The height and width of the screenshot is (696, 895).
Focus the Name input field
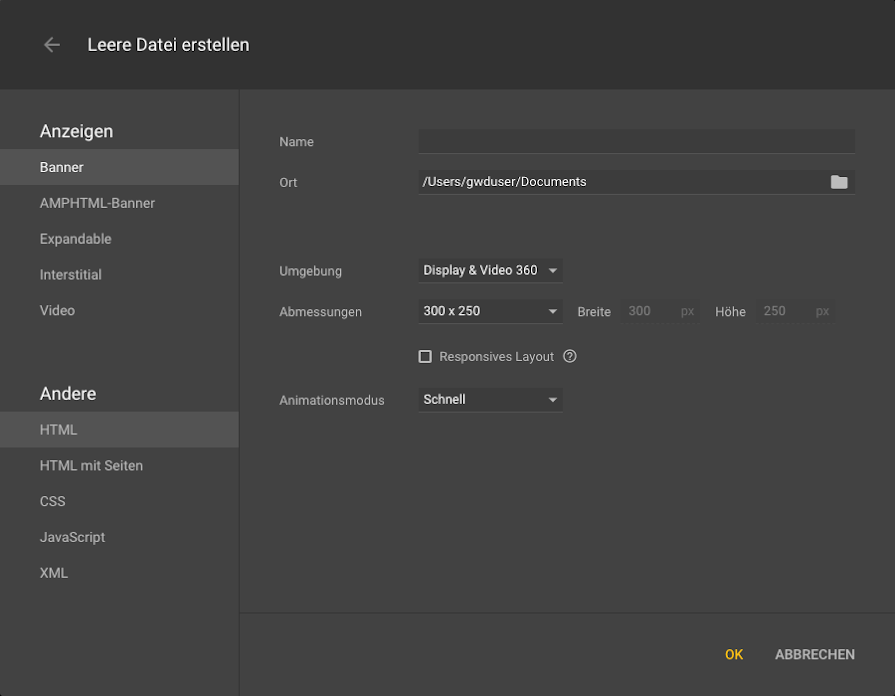tap(636, 141)
